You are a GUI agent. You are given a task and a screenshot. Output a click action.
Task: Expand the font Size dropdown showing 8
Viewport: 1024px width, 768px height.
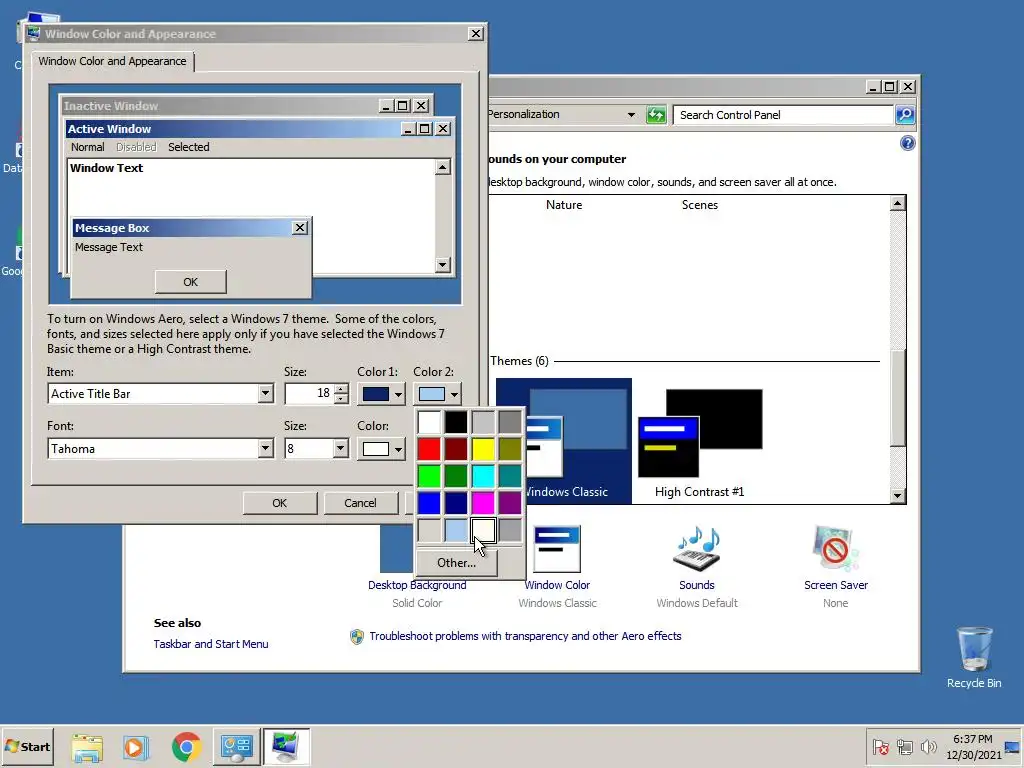point(340,449)
